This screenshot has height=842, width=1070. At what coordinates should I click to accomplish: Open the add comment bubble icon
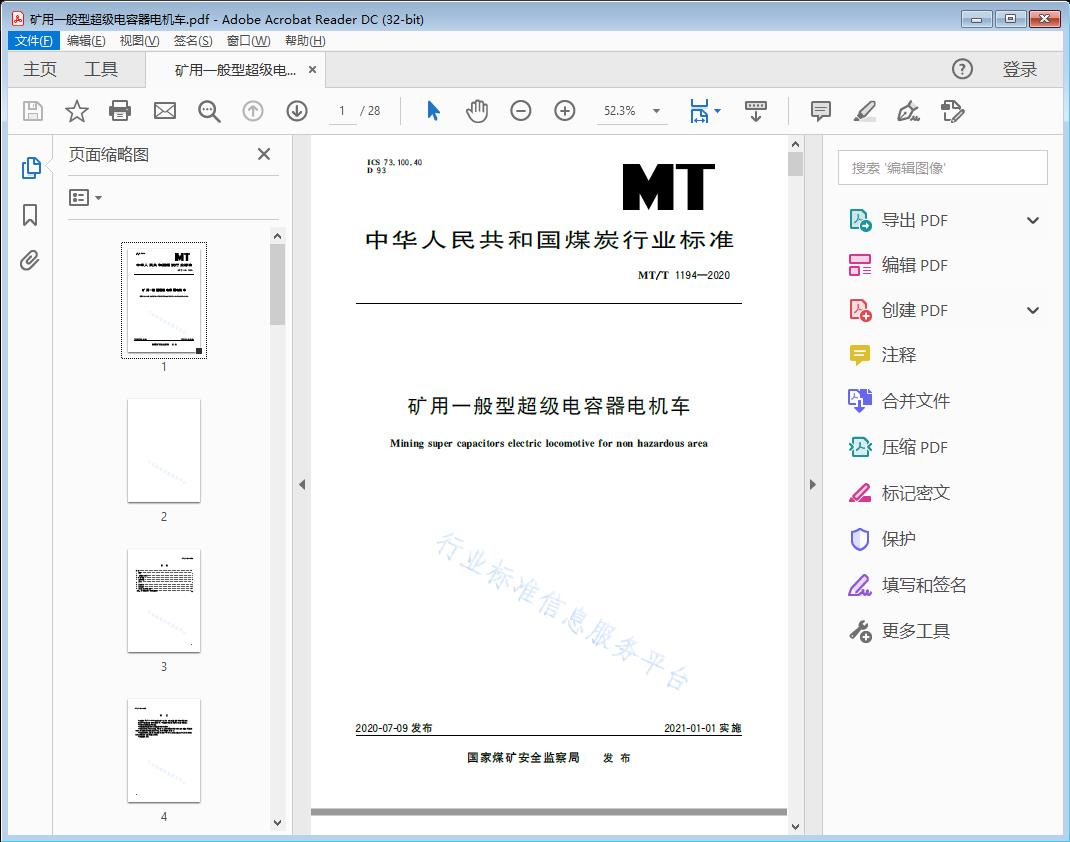(x=820, y=111)
